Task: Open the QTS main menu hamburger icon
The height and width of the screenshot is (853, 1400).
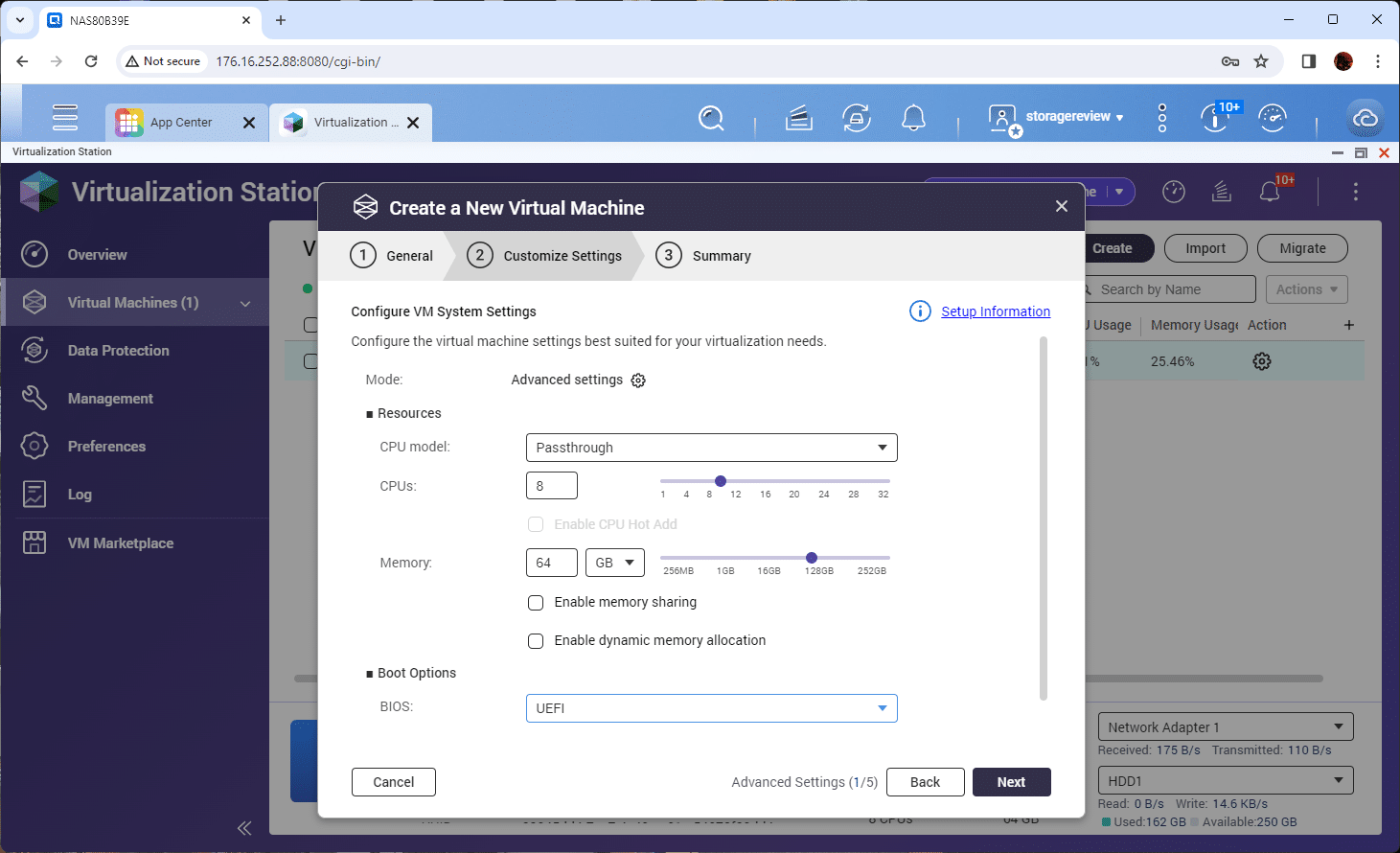Action: (x=65, y=117)
